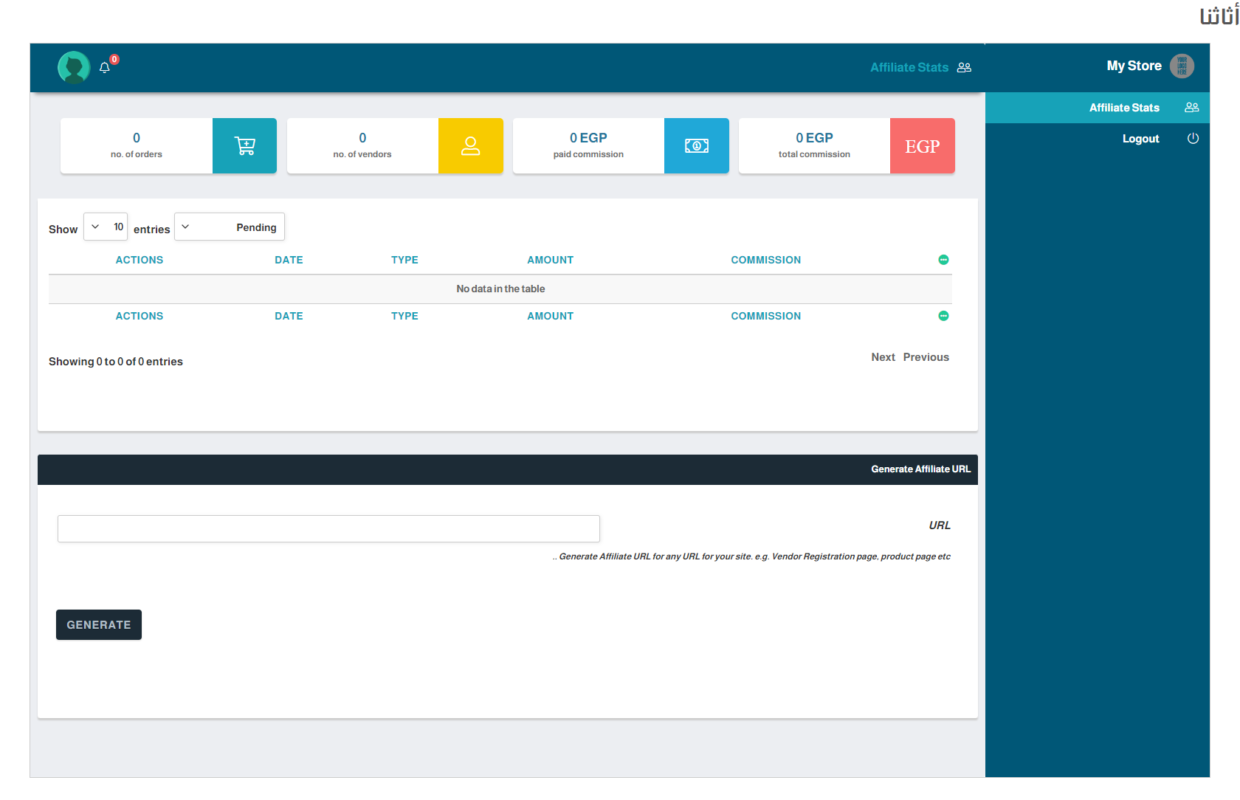
Task: Click the red EGP total commission tile
Action: (922, 146)
